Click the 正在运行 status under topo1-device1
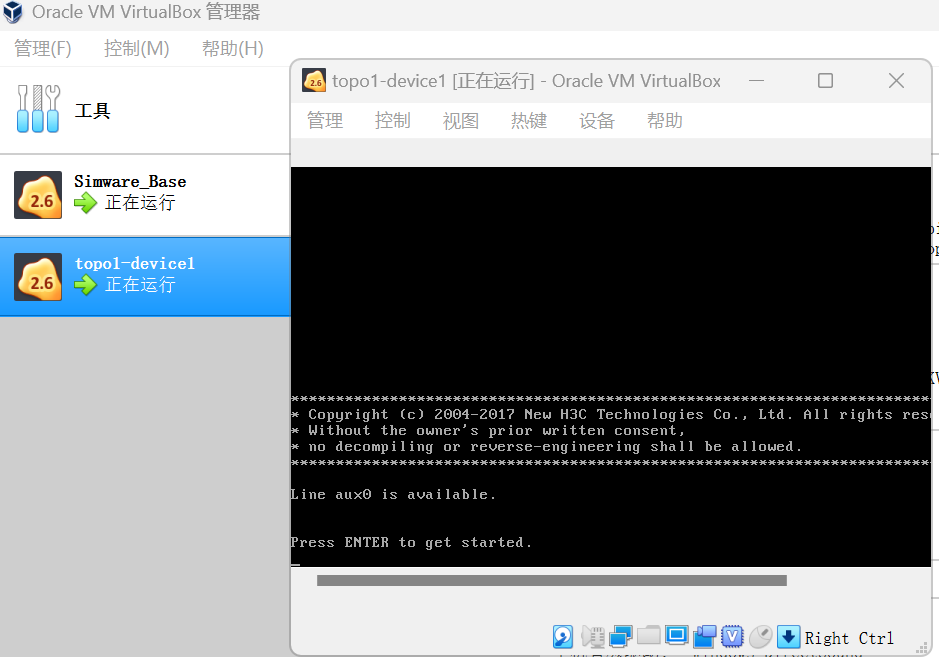Screen dimensions: 939x657 [x=140, y=285]
